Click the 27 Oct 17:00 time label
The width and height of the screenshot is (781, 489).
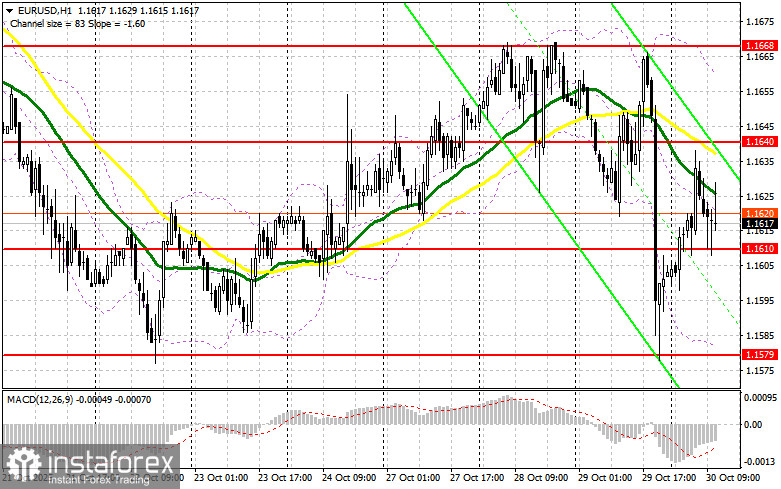point(477,478)
